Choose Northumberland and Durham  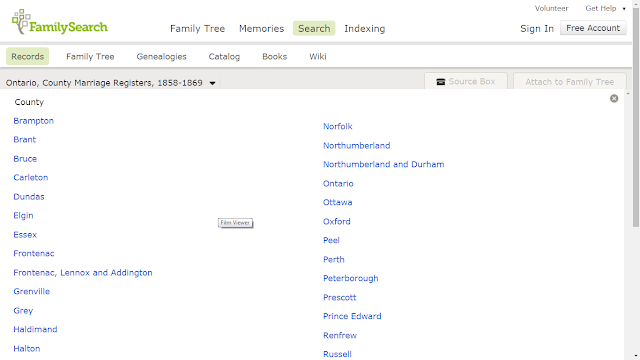click(x=384, y=164)
